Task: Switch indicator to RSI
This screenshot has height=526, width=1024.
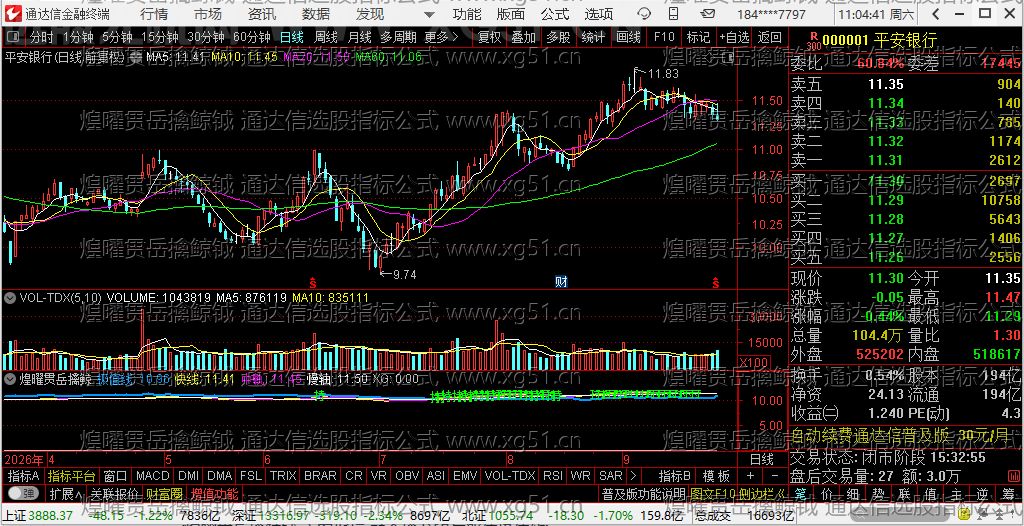Action: 552,476
